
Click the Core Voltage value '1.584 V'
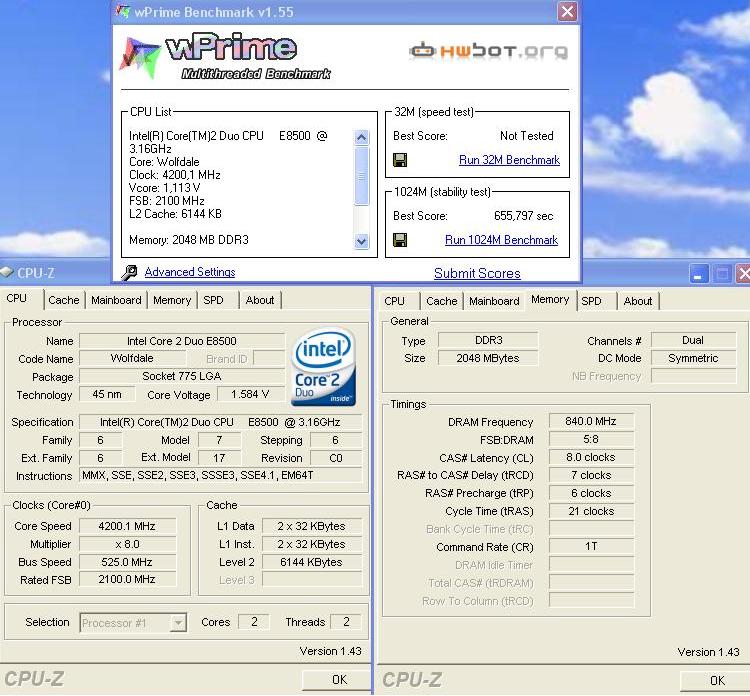(250, 395)
